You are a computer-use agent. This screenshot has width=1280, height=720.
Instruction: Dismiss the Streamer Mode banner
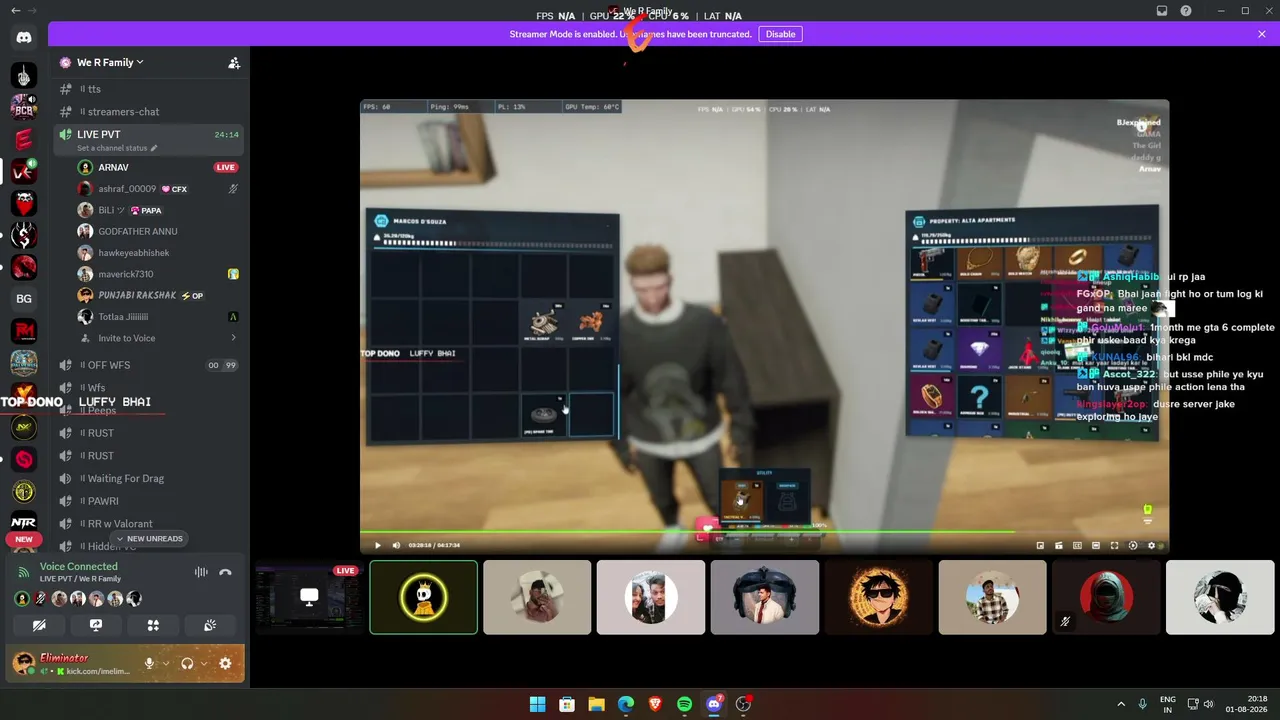point(1262,34)
